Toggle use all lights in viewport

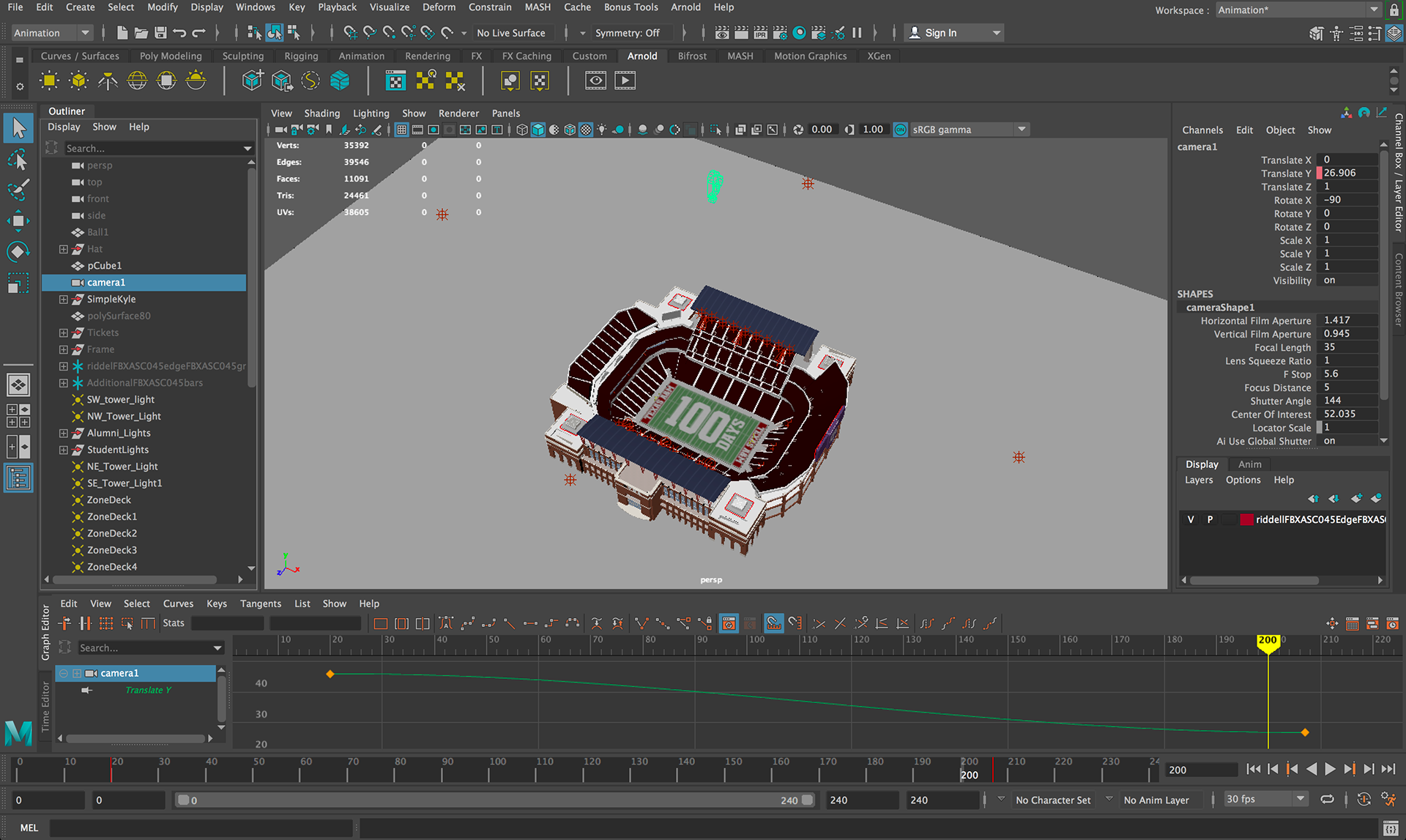(x=601, y=130)
